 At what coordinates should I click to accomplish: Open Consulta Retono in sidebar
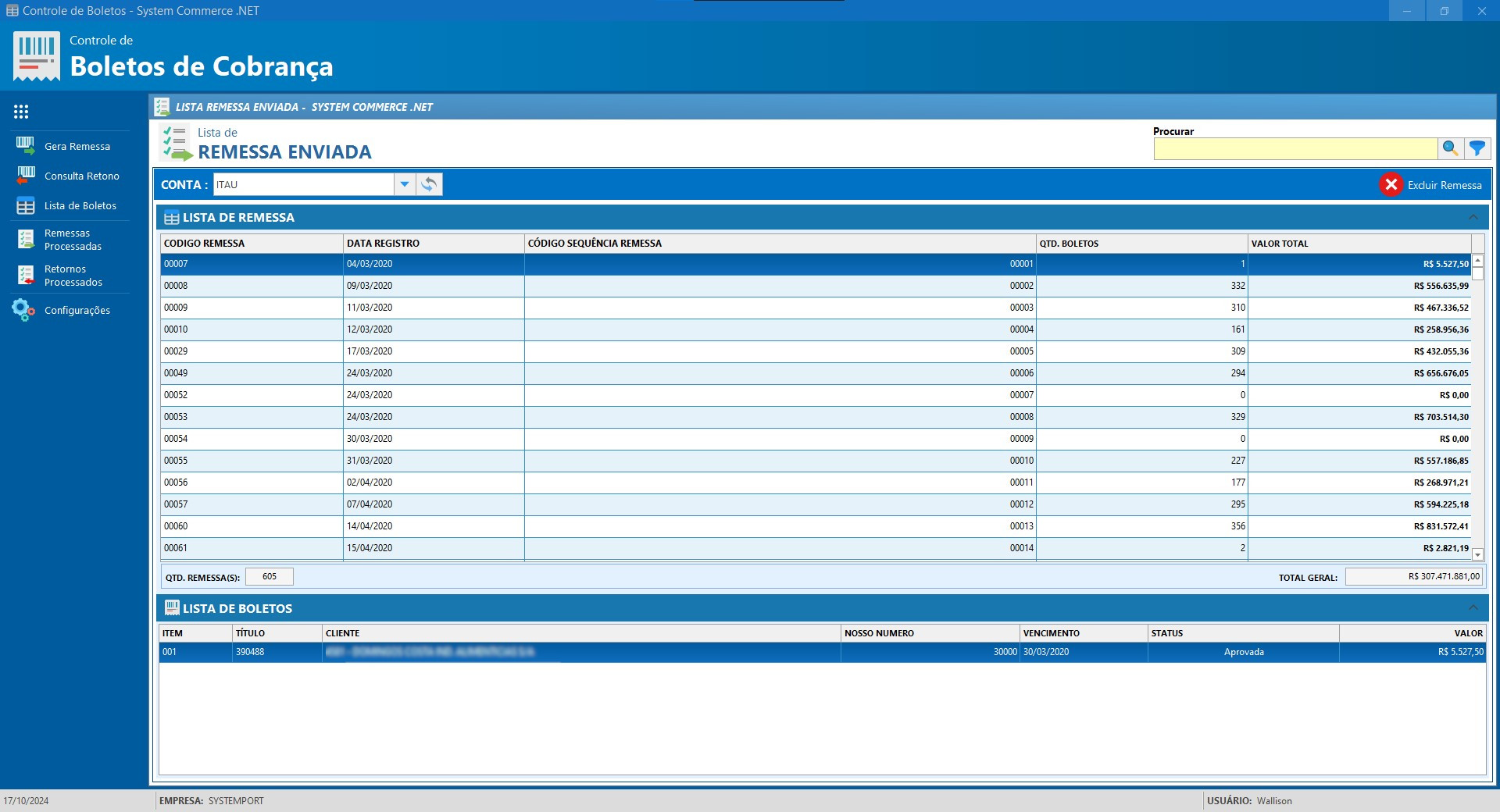[81, 176]
